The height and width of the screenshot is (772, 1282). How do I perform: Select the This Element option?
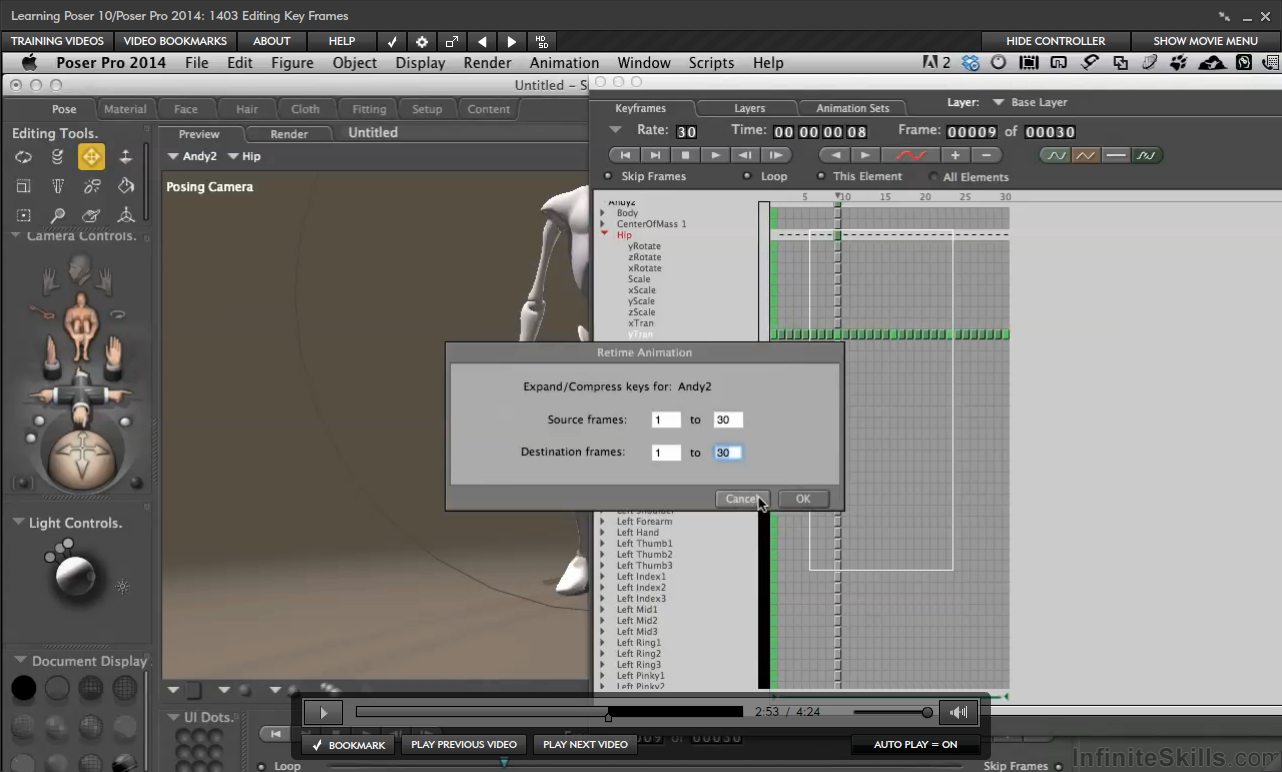coord(821,176)
